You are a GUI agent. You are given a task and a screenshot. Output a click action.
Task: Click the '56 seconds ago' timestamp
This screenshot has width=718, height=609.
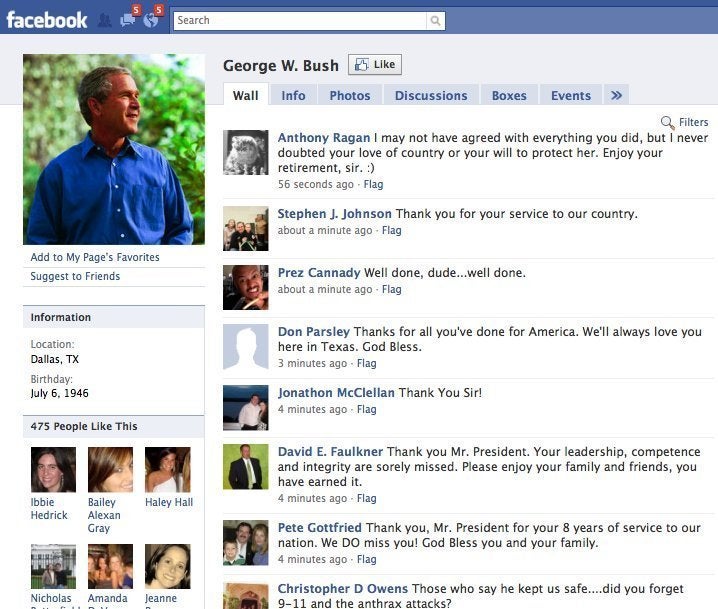(315, 185)
